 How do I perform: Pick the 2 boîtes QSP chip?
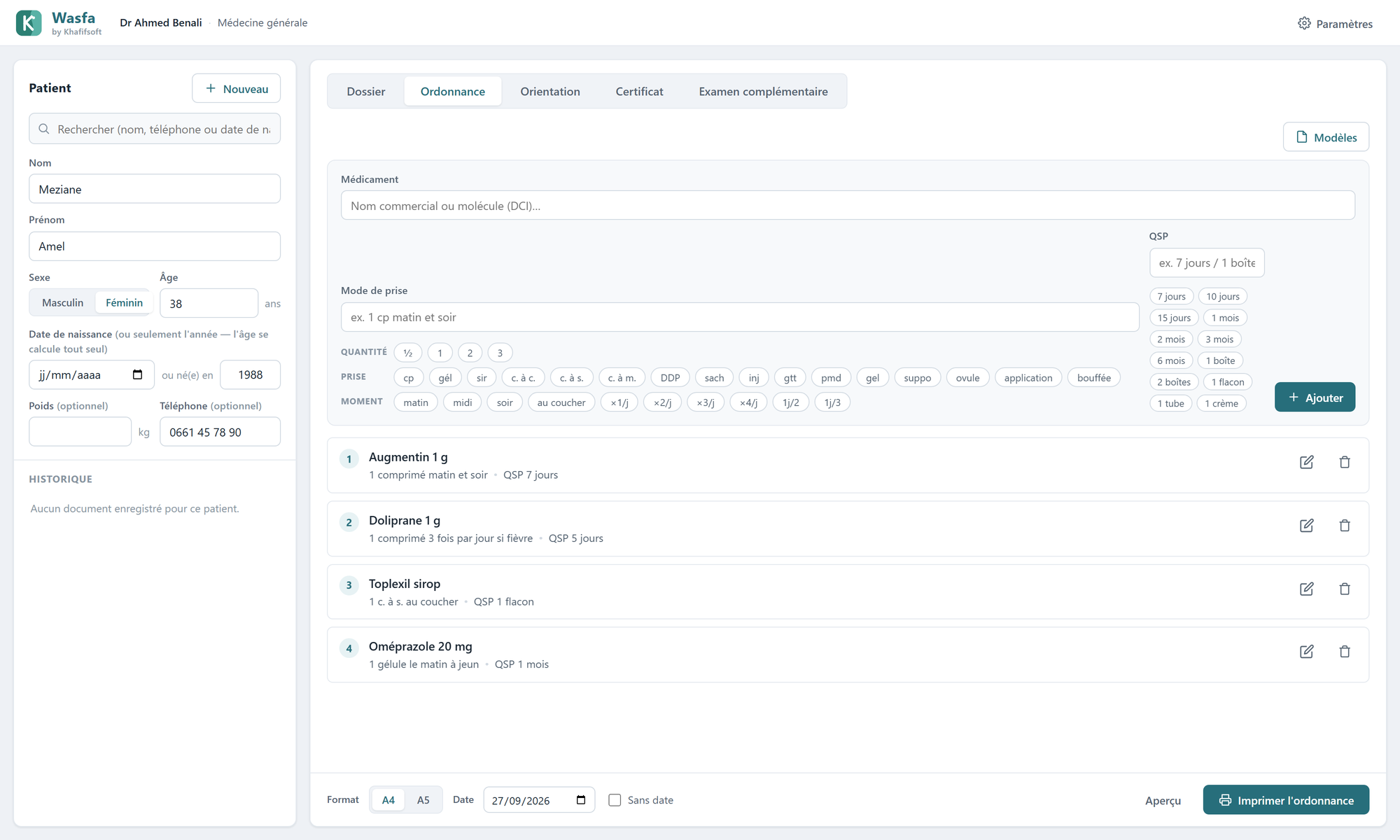pyautogui.click(x=1174, y=382)
